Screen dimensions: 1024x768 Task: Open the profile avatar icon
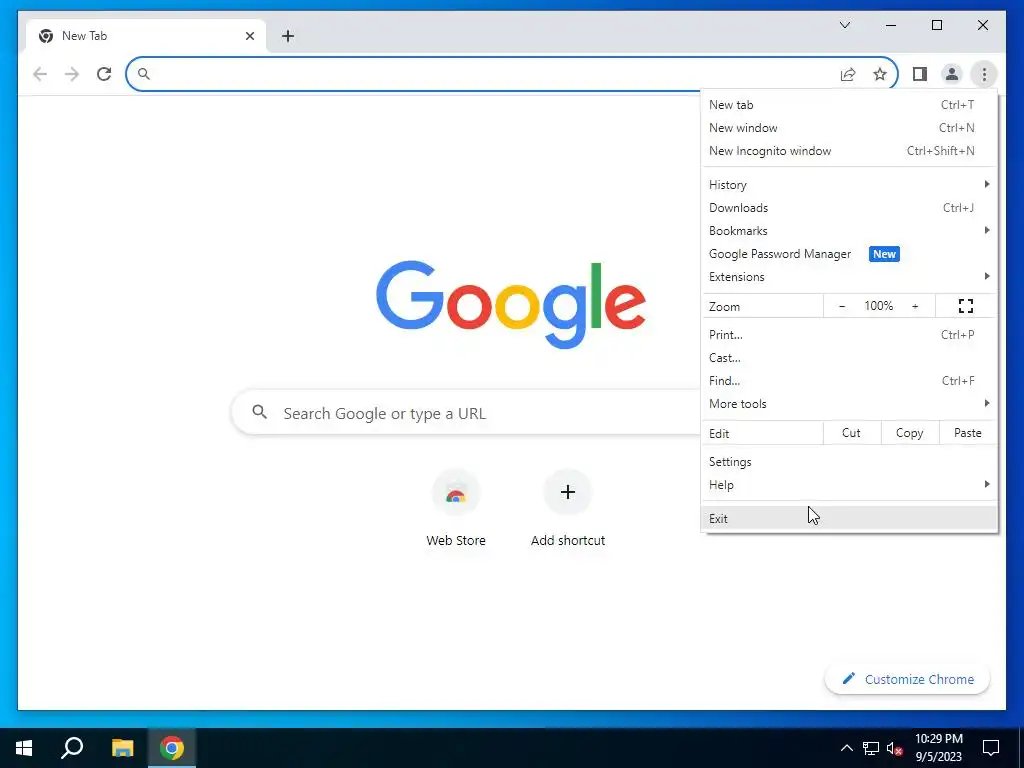(952, 74)
